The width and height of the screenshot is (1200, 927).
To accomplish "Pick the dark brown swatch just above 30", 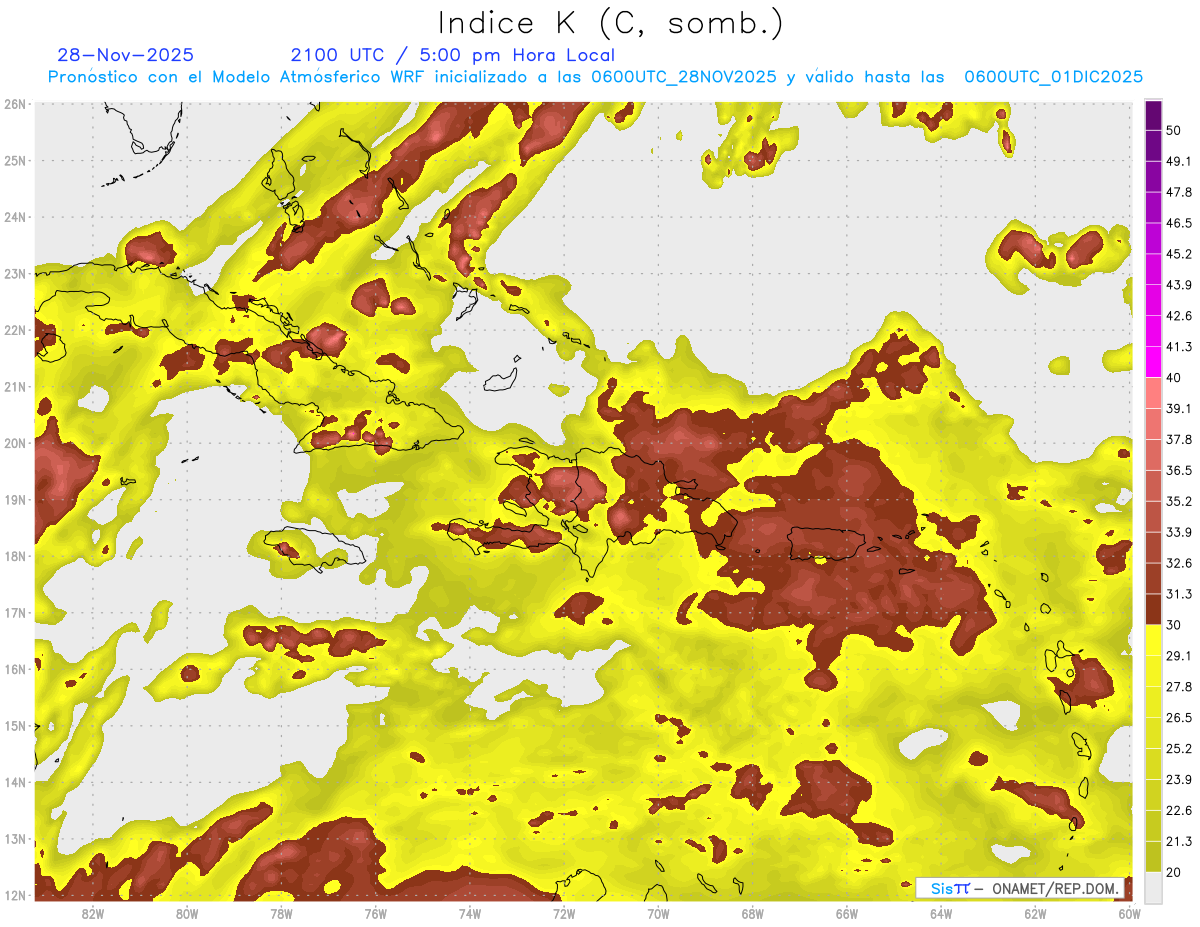I will (x=1153, y=609).
